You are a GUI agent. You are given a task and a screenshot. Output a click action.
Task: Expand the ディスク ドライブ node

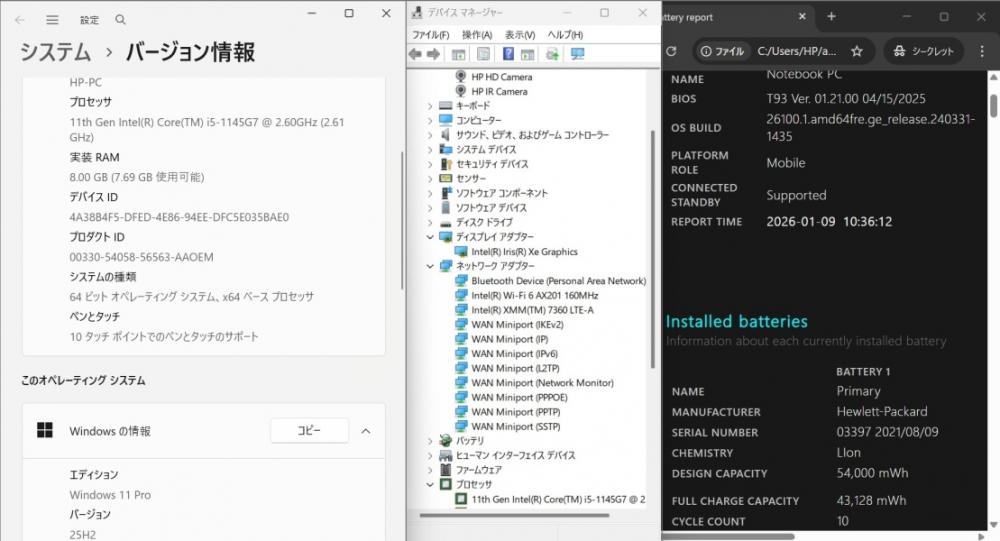pos(430,223)
